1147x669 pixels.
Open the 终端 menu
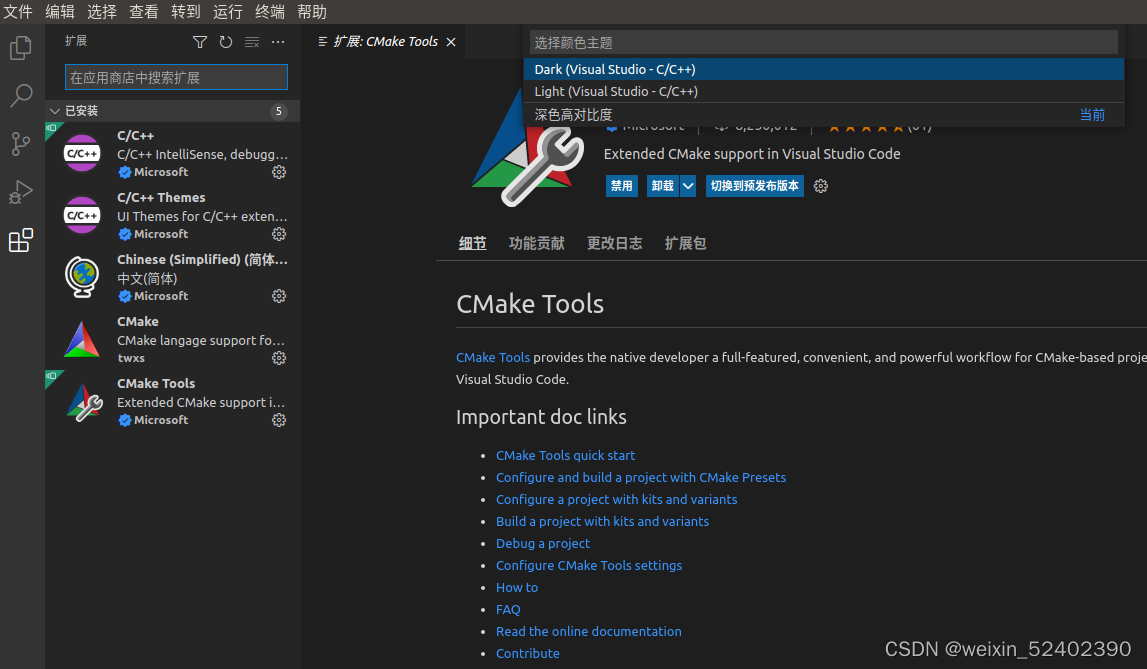click(270, 12)
